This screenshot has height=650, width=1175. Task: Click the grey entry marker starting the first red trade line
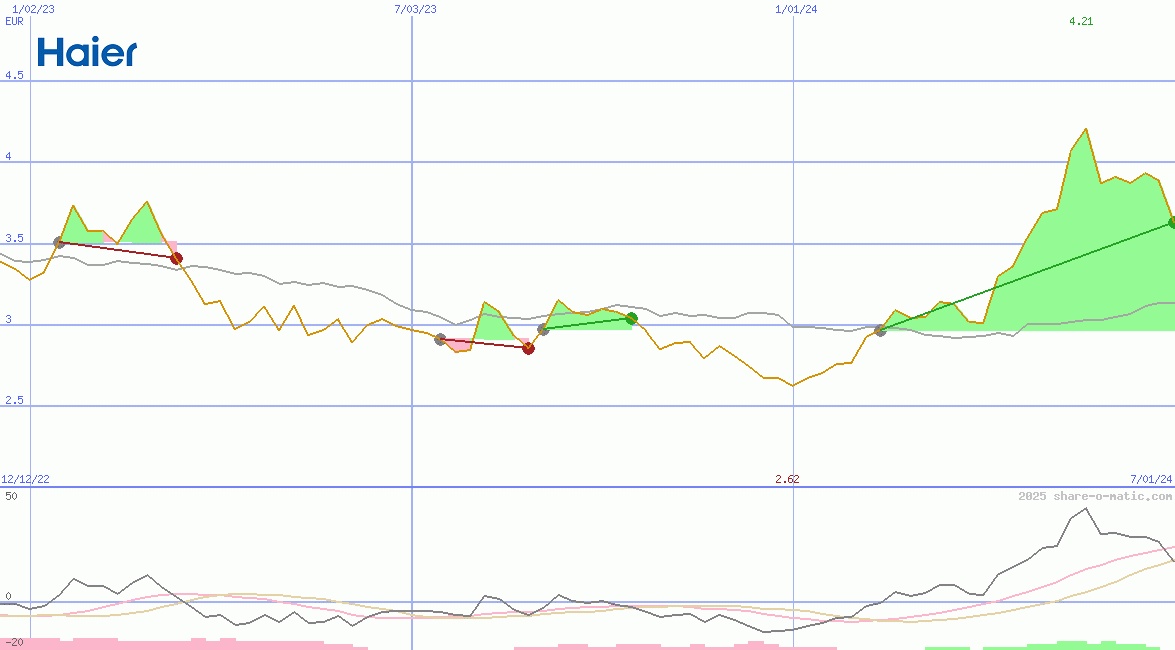(x=59, y=242)
